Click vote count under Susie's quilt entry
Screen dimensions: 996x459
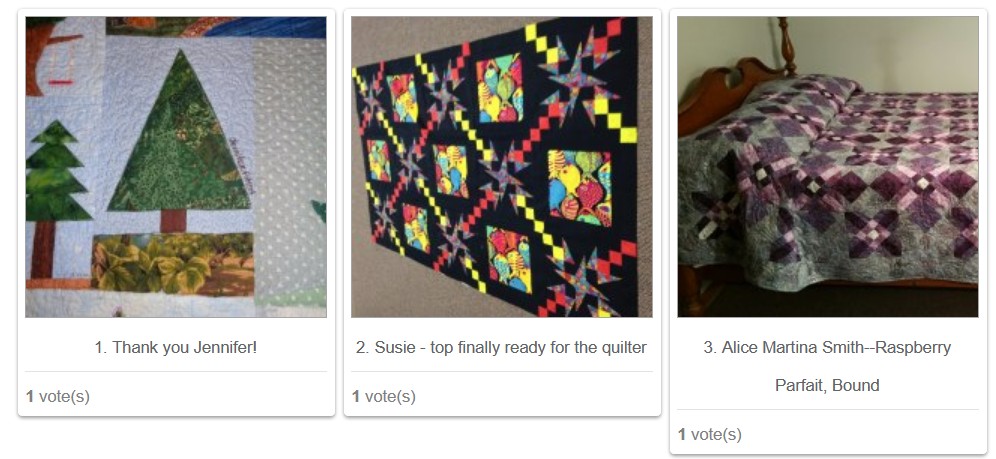point(384,397)
